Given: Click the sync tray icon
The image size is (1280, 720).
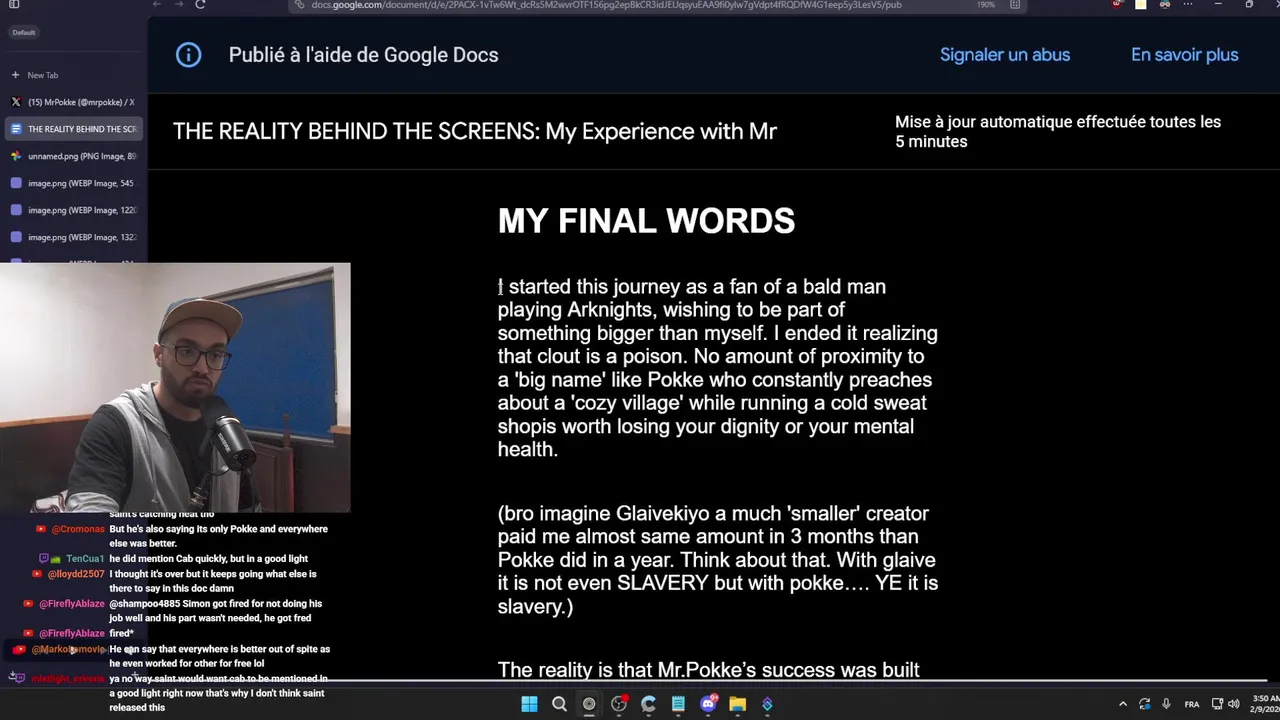Looking at the screenshot, I should [x=1144, y=704].
